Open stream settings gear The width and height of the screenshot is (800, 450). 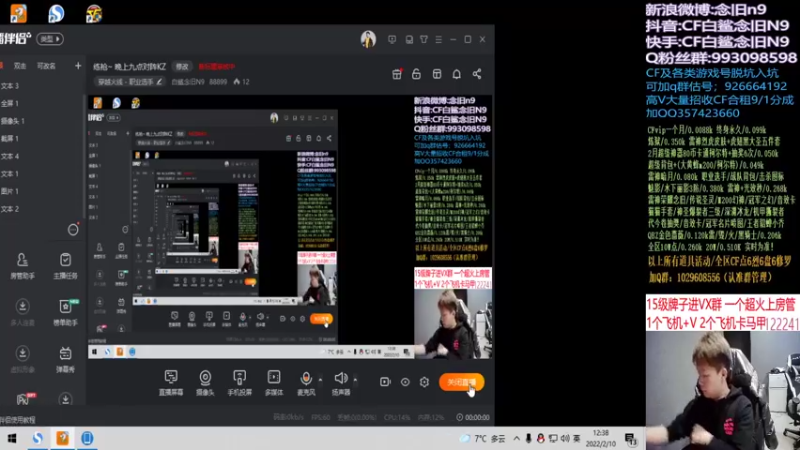[x=424, y=382]
